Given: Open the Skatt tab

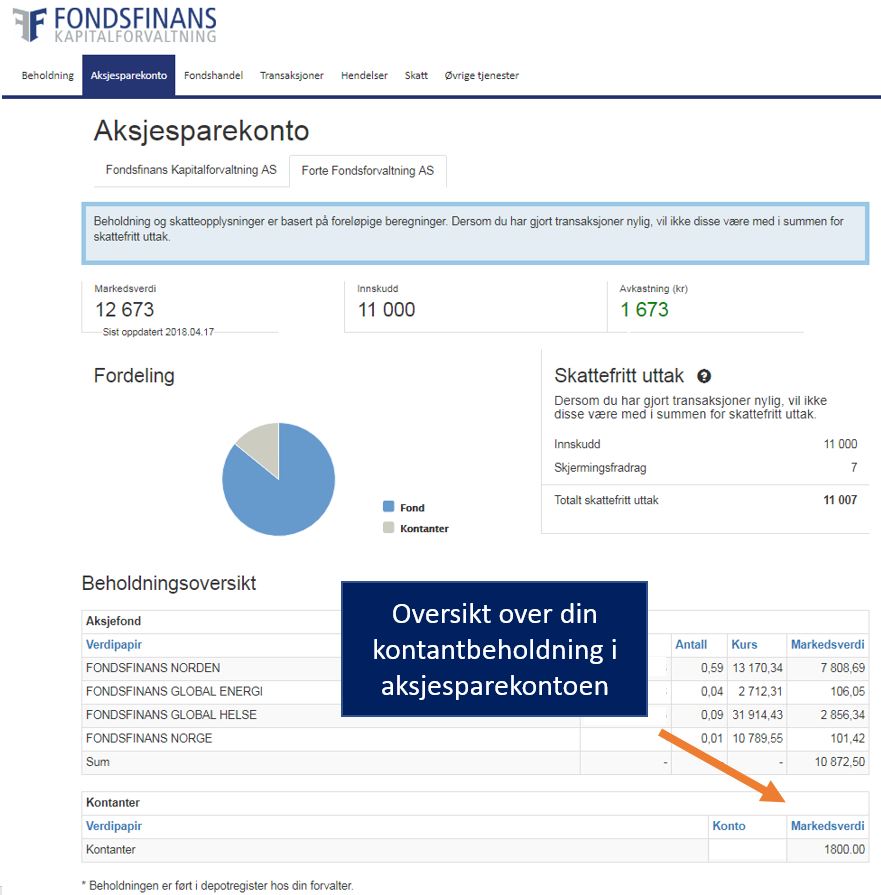Looking at the screenshot, I should pos(416,75).
